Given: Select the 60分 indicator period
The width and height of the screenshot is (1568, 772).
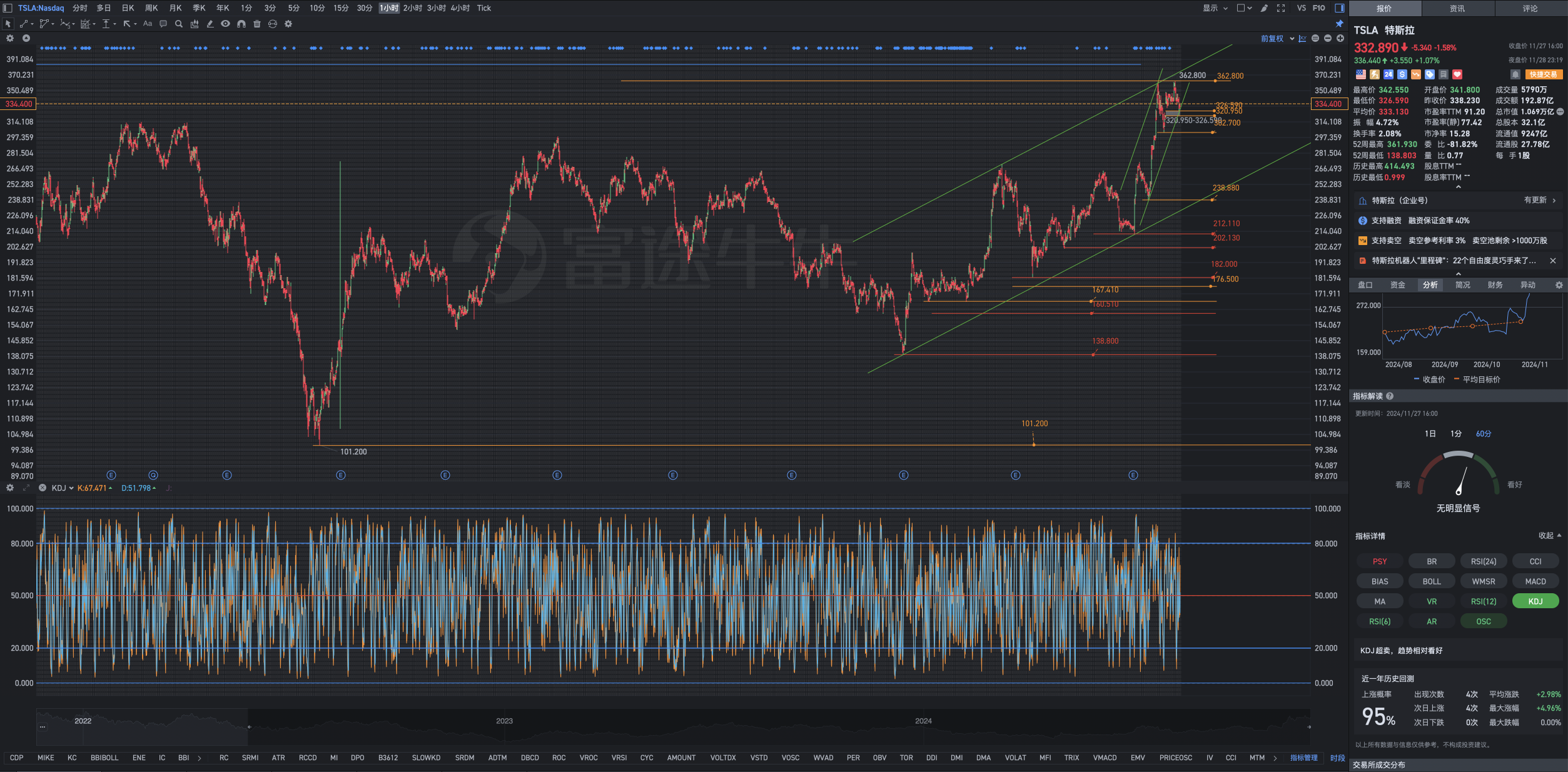Looking at the screenshot, I should [1483, 434].
